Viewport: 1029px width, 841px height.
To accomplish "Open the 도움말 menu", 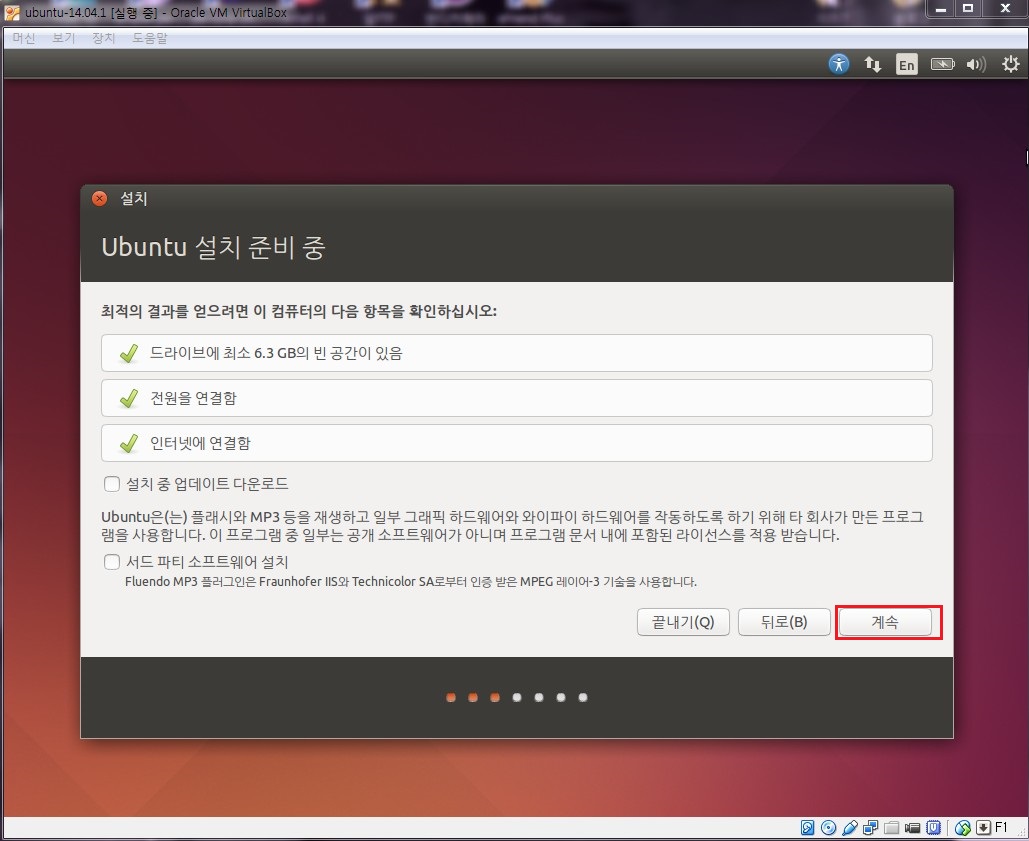I will click(150, 38).
